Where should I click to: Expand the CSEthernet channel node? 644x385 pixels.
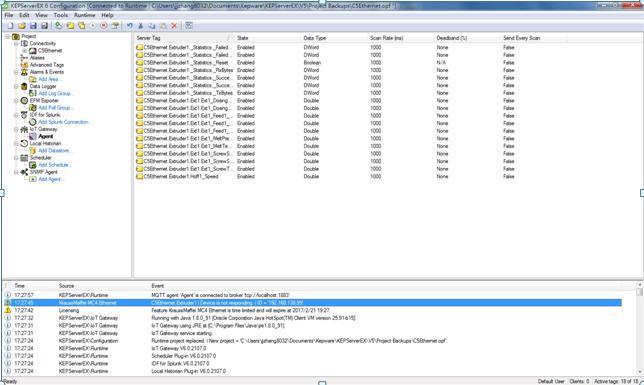click(x=24, y=51)
